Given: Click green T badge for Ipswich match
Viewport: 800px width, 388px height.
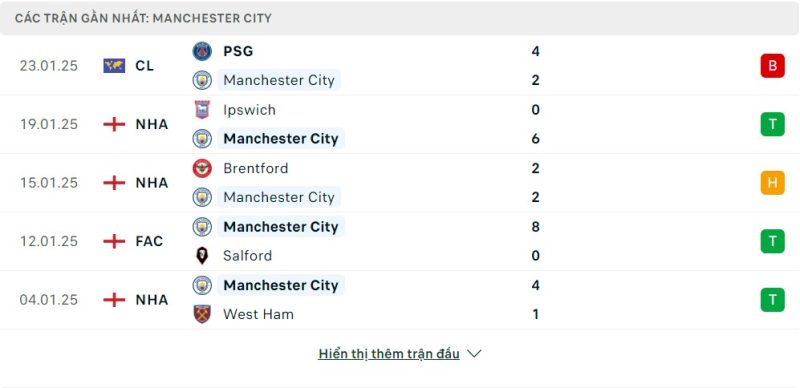Looking at the screenshot, I should coord(772,124).
